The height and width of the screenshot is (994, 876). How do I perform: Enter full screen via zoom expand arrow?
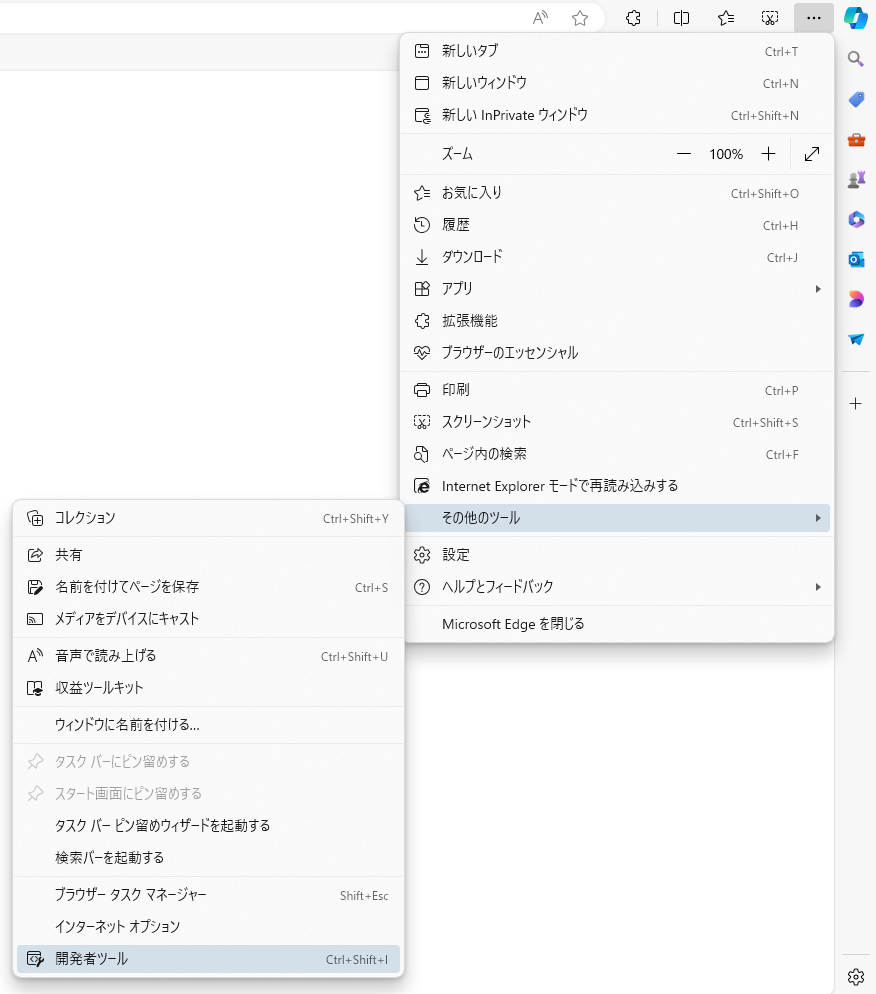tap(812, 154)
